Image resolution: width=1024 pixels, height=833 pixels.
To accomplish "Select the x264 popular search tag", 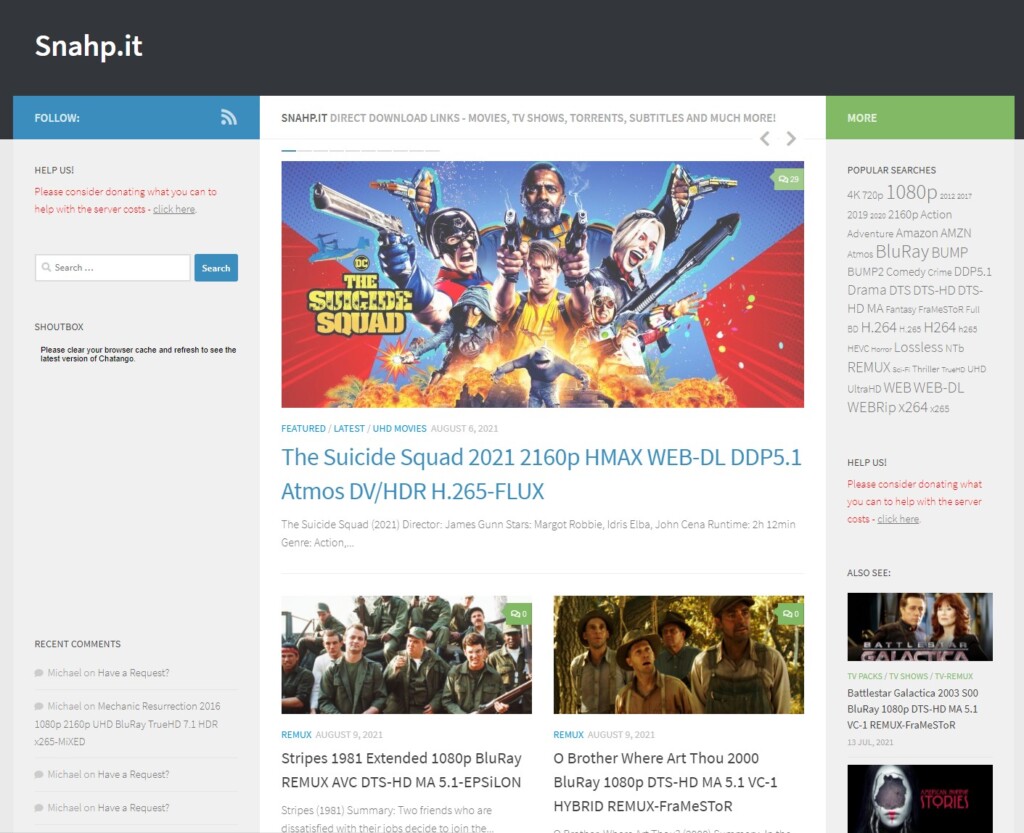I will click(x=913, y=407).
